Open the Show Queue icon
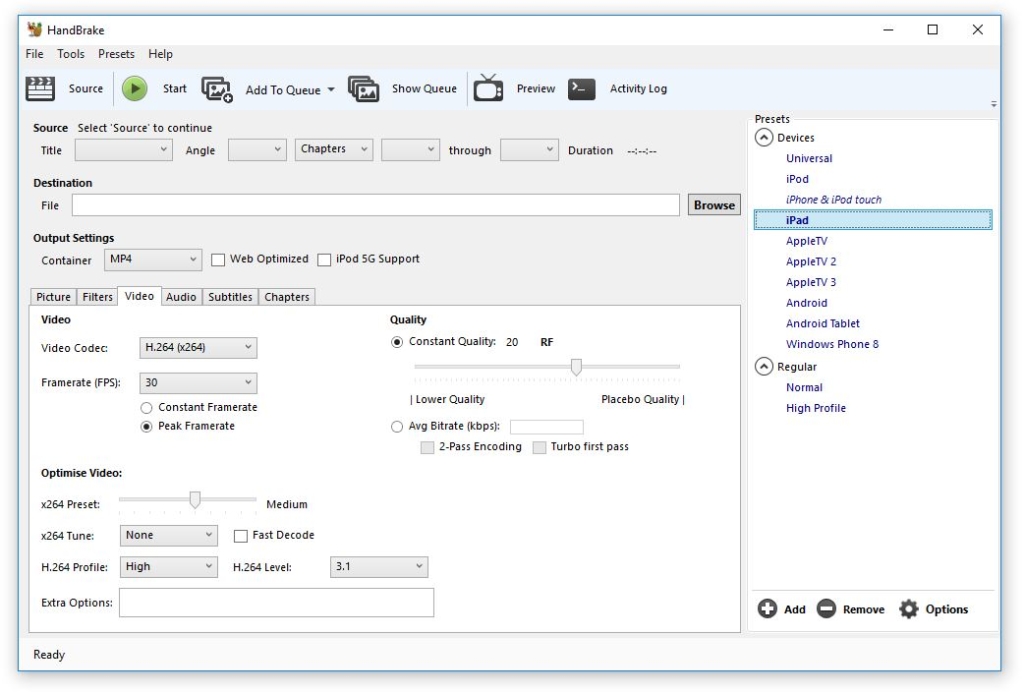 pos(363,89)
